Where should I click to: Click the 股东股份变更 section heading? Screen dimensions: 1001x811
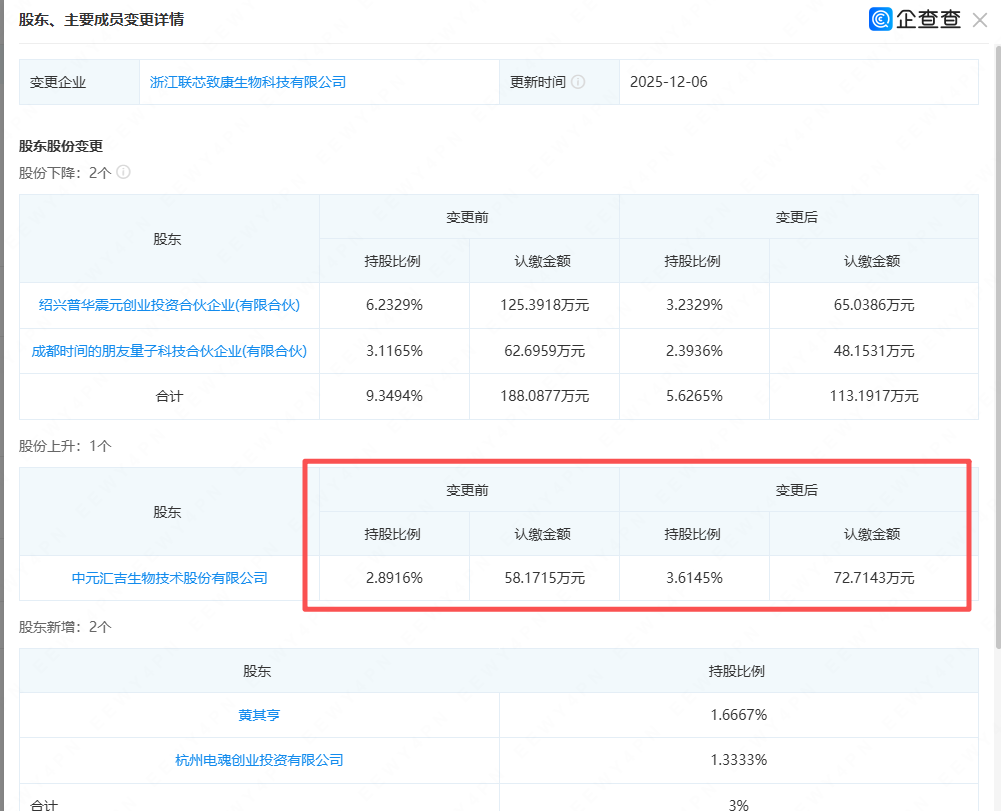pos(61,146)
